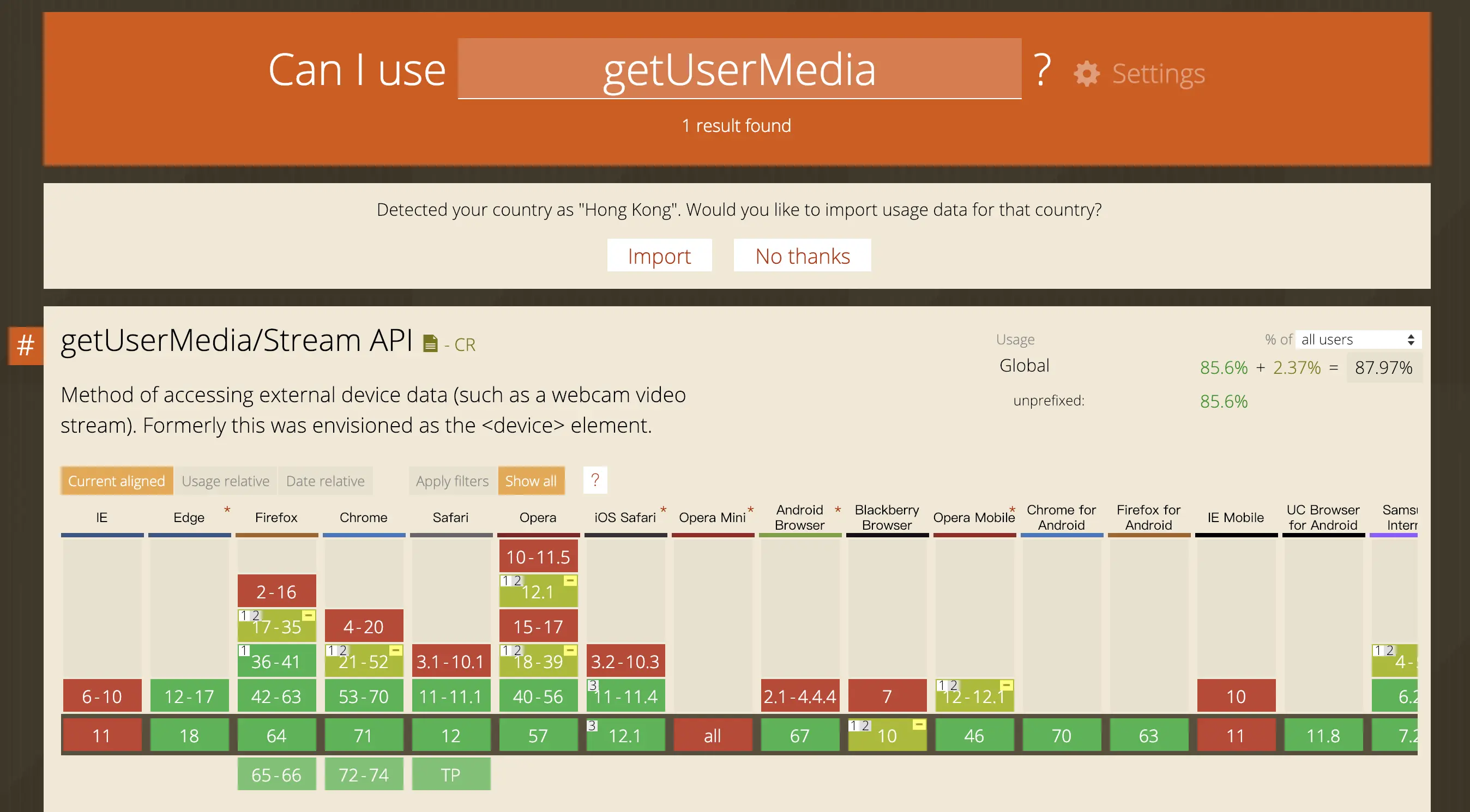Viewport: 1470px width, 812px height.
Task: Switch to Usage relative view
Action: click(x=225, y=481)
